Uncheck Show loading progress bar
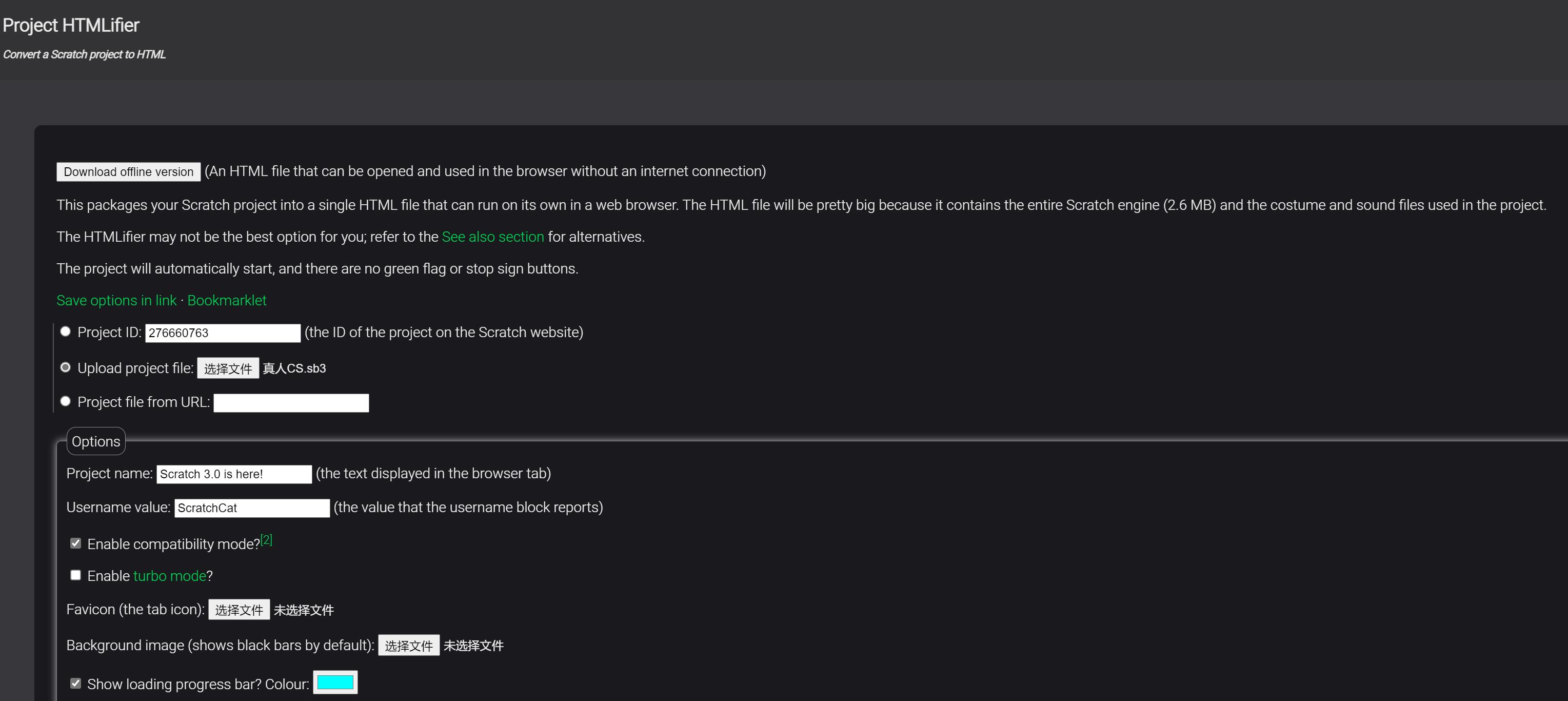This screenshot has width=1568, height=701. tap(75, 684)
